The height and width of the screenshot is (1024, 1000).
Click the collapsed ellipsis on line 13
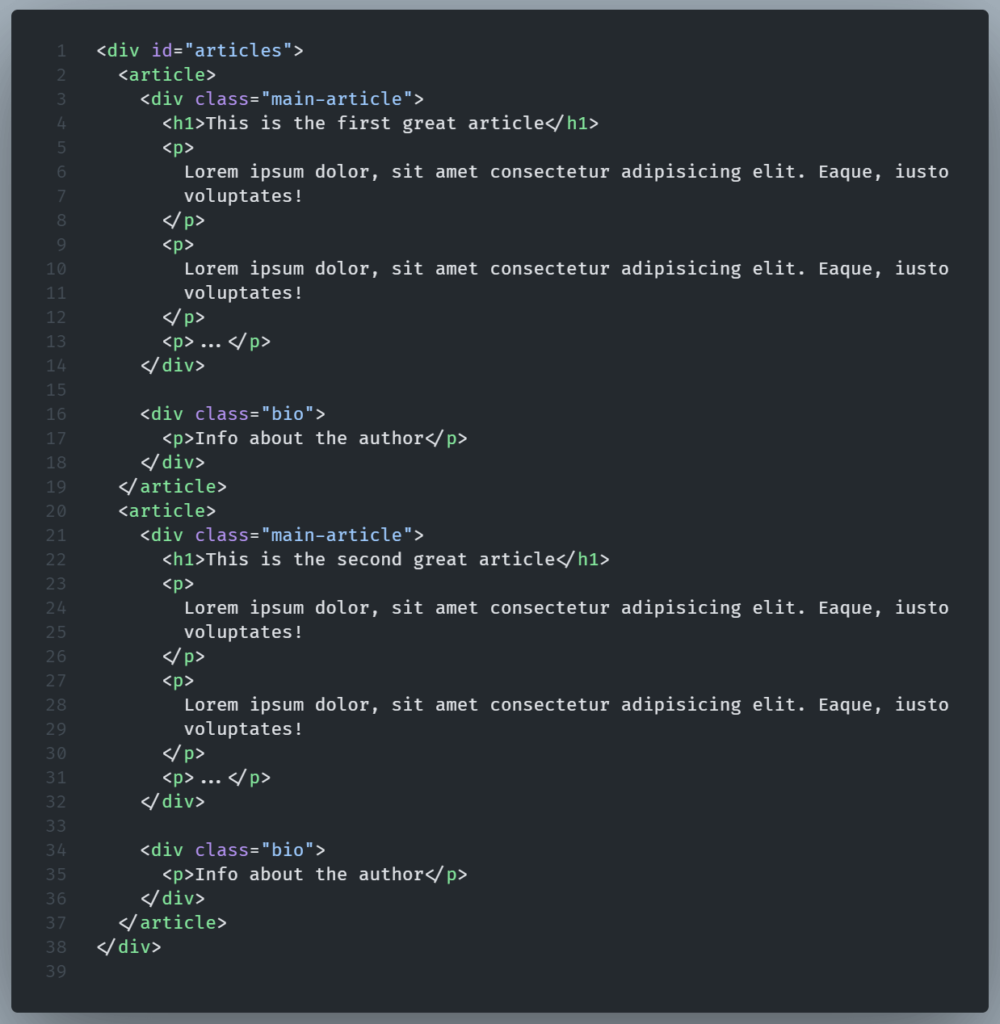coord(210,342)
